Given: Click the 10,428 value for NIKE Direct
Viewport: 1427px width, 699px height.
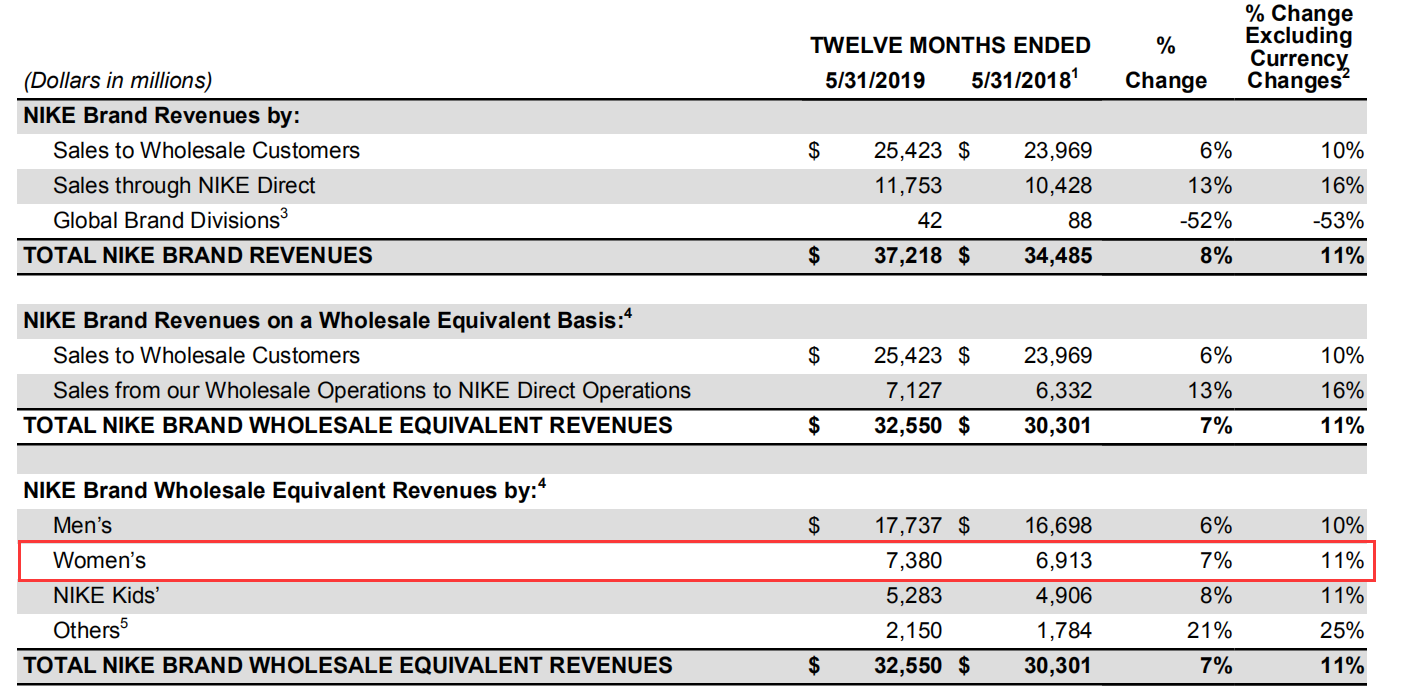Looking at the screenshot, I should 1057,185.
